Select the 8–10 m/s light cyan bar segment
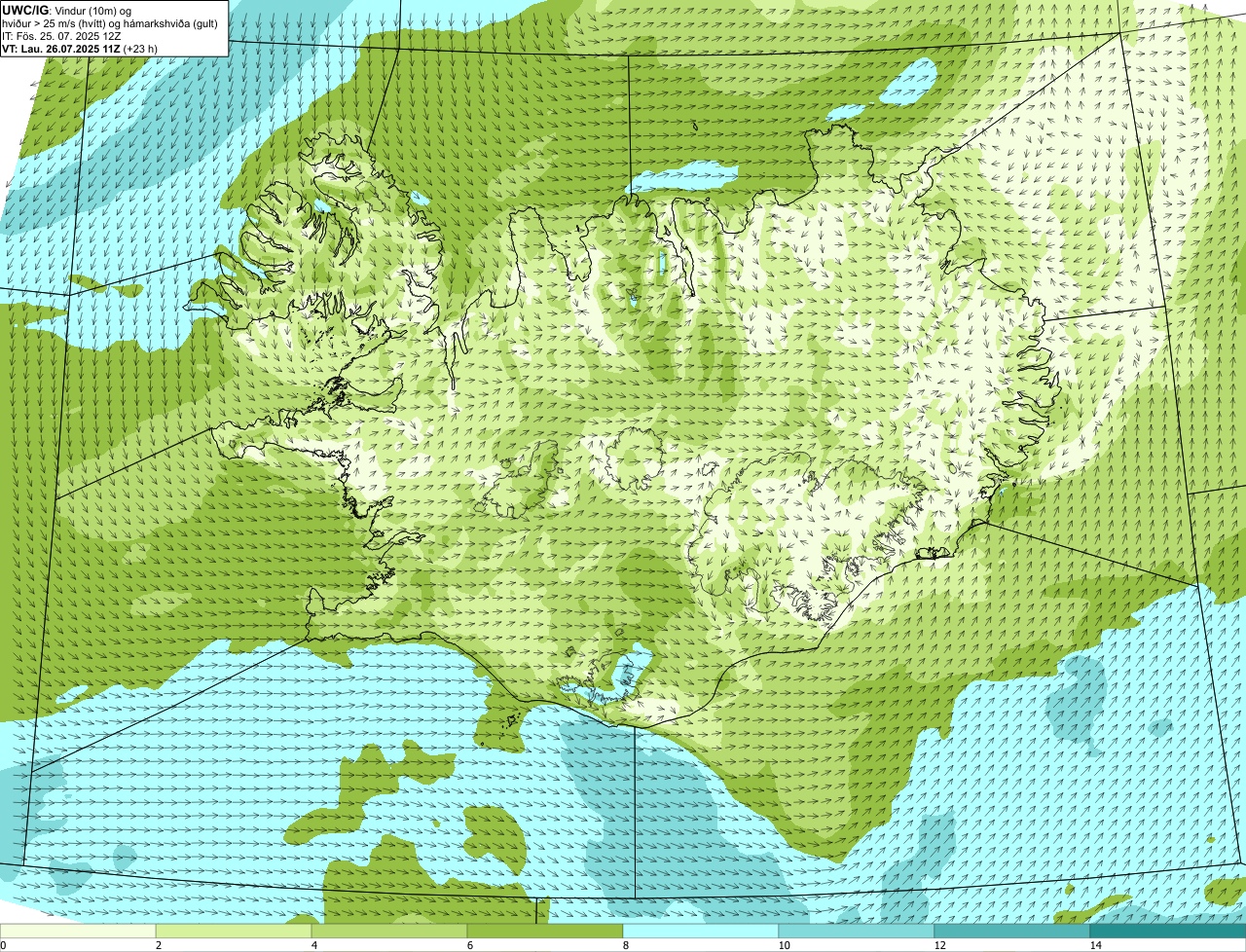 click(701, 931)
